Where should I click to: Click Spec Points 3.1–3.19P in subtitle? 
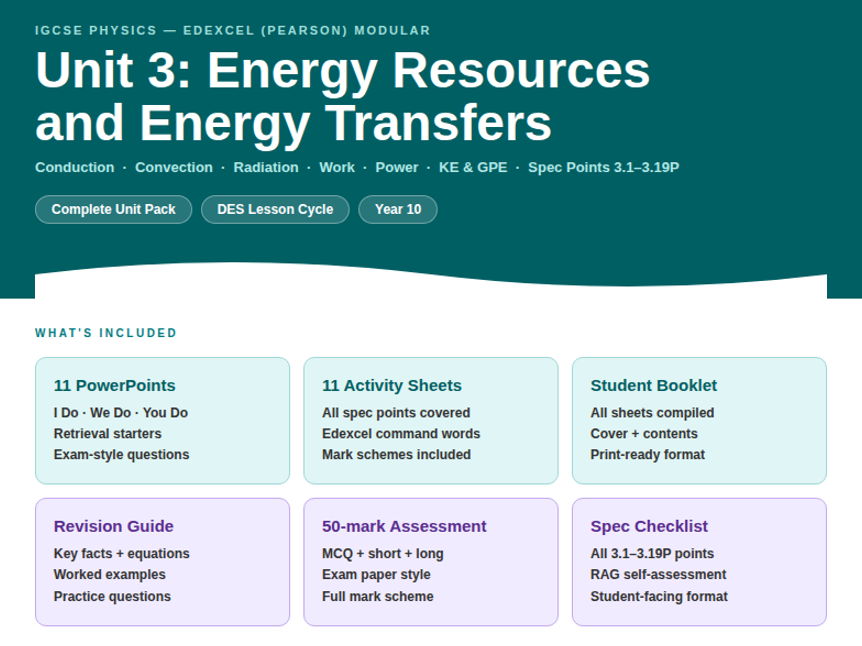pyautogui.click(x=604, y=167)
